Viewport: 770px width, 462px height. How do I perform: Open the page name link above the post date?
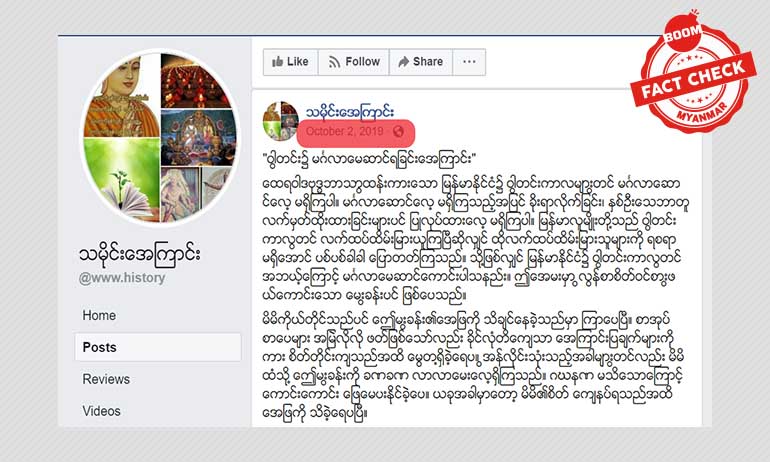(350, 112)
